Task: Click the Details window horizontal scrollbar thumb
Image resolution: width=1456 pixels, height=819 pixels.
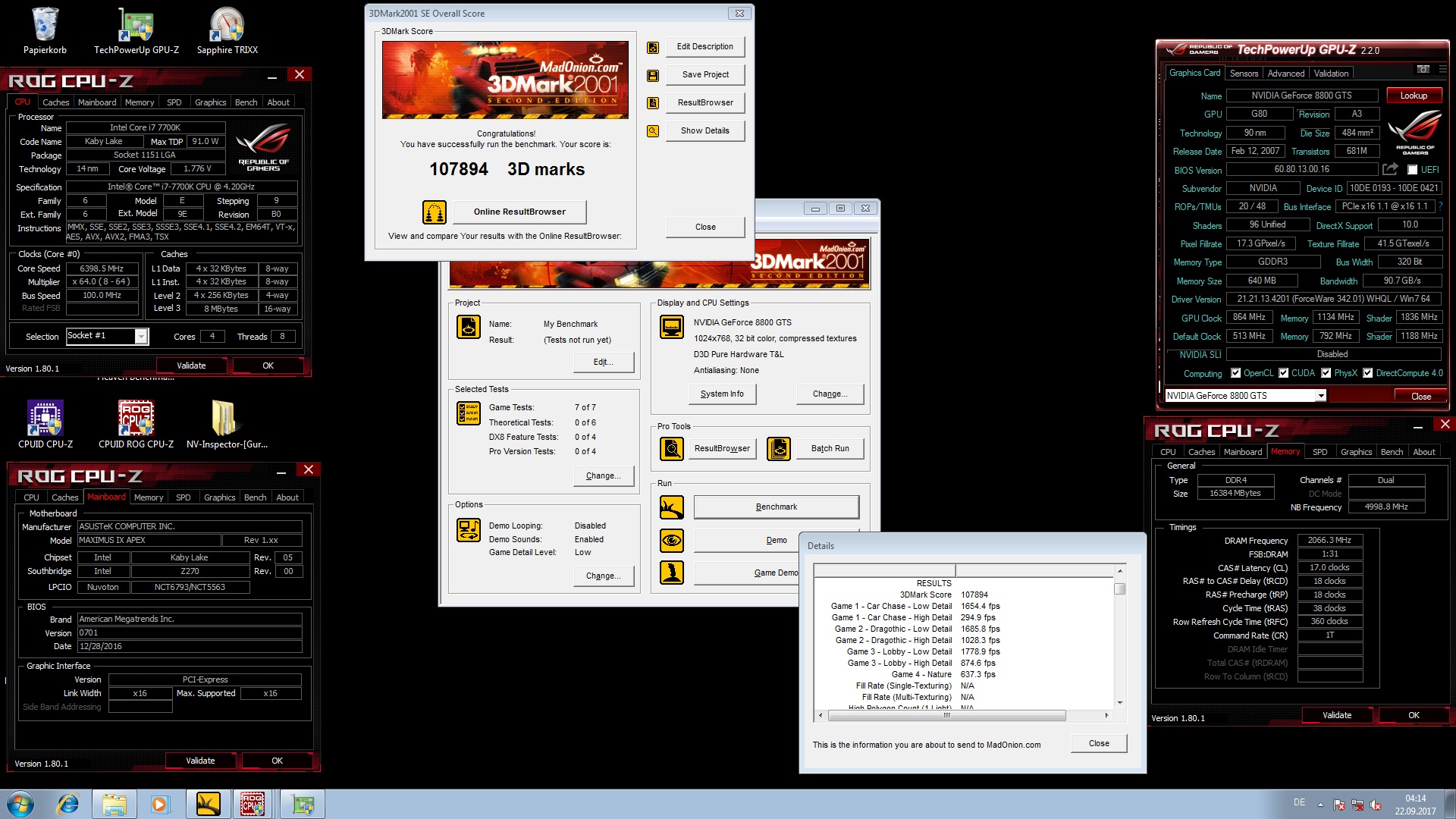Action: pyautogui.click(x=946, y=715)
